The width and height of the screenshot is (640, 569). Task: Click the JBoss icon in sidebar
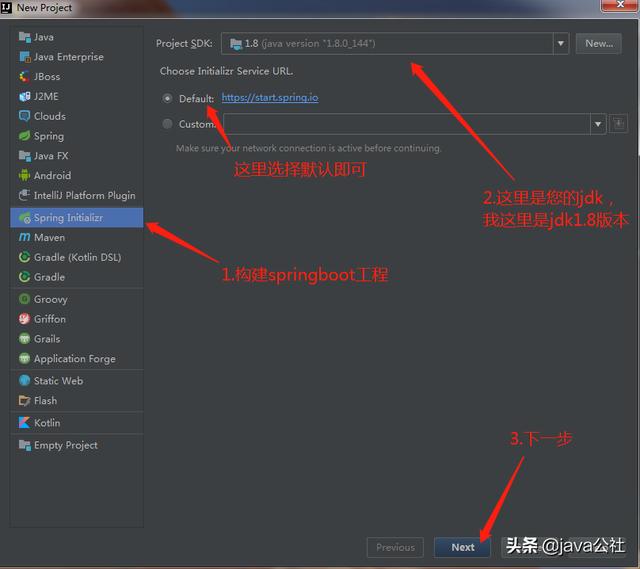pos(24,76)
